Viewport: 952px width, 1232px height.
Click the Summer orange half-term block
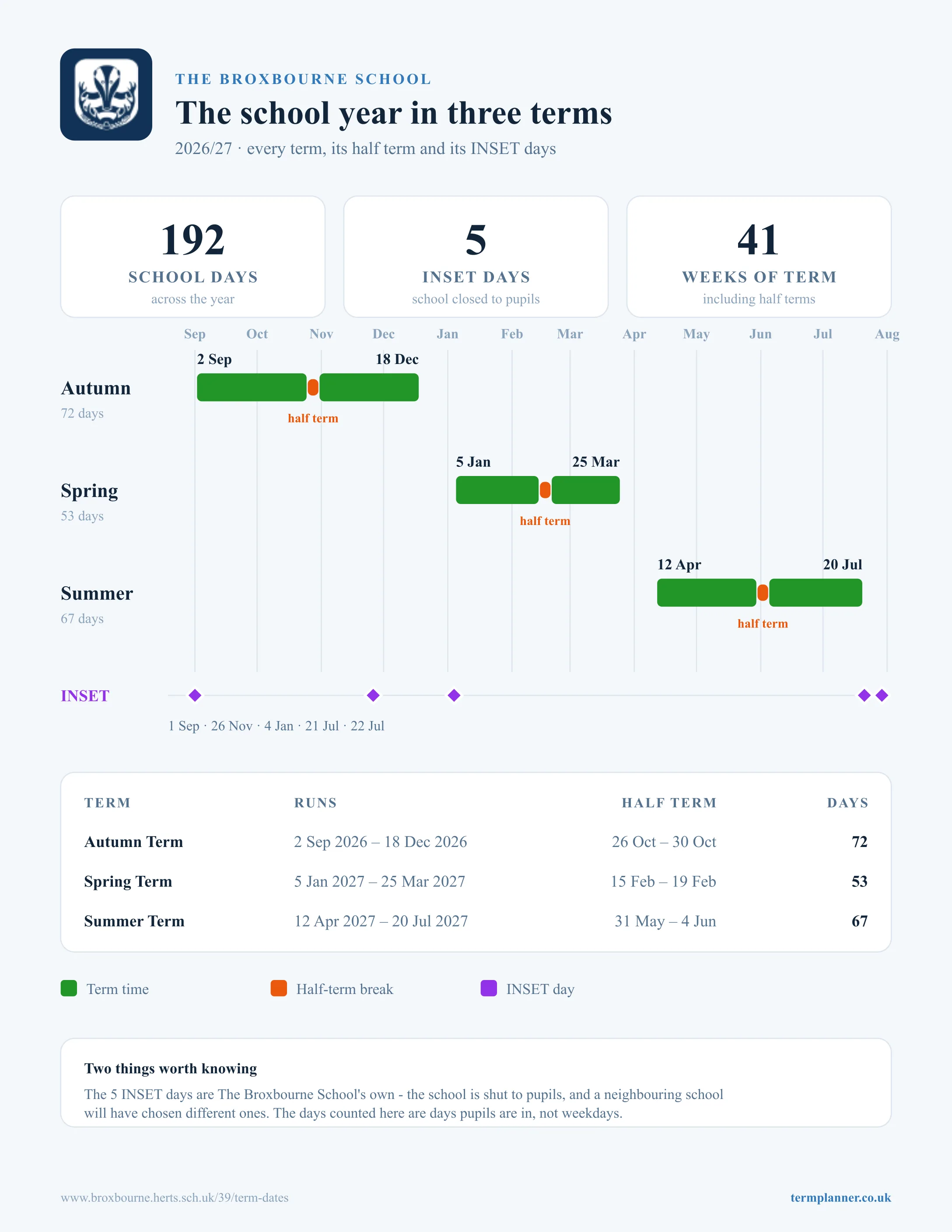763,593
